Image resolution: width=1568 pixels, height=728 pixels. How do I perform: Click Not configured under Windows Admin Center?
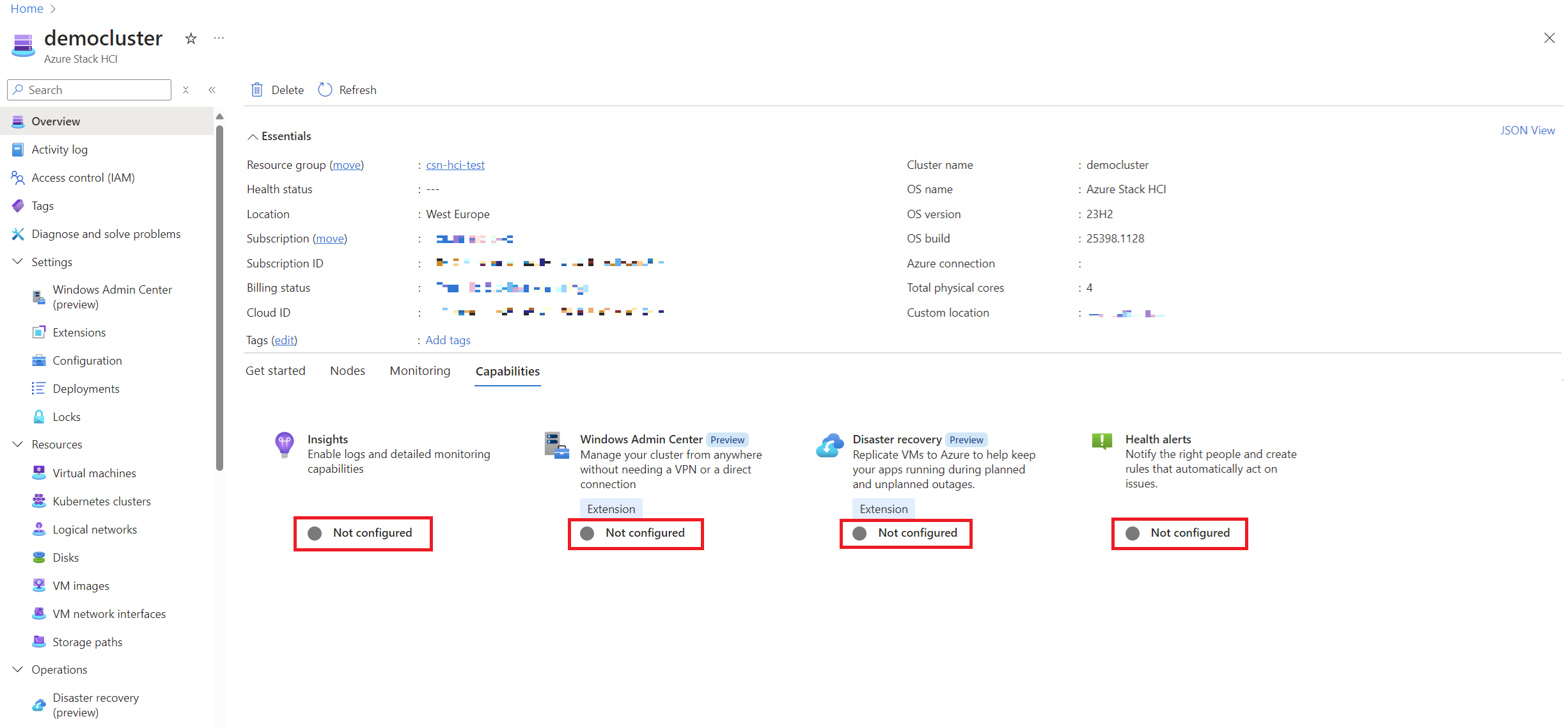[x=636, y=534]
